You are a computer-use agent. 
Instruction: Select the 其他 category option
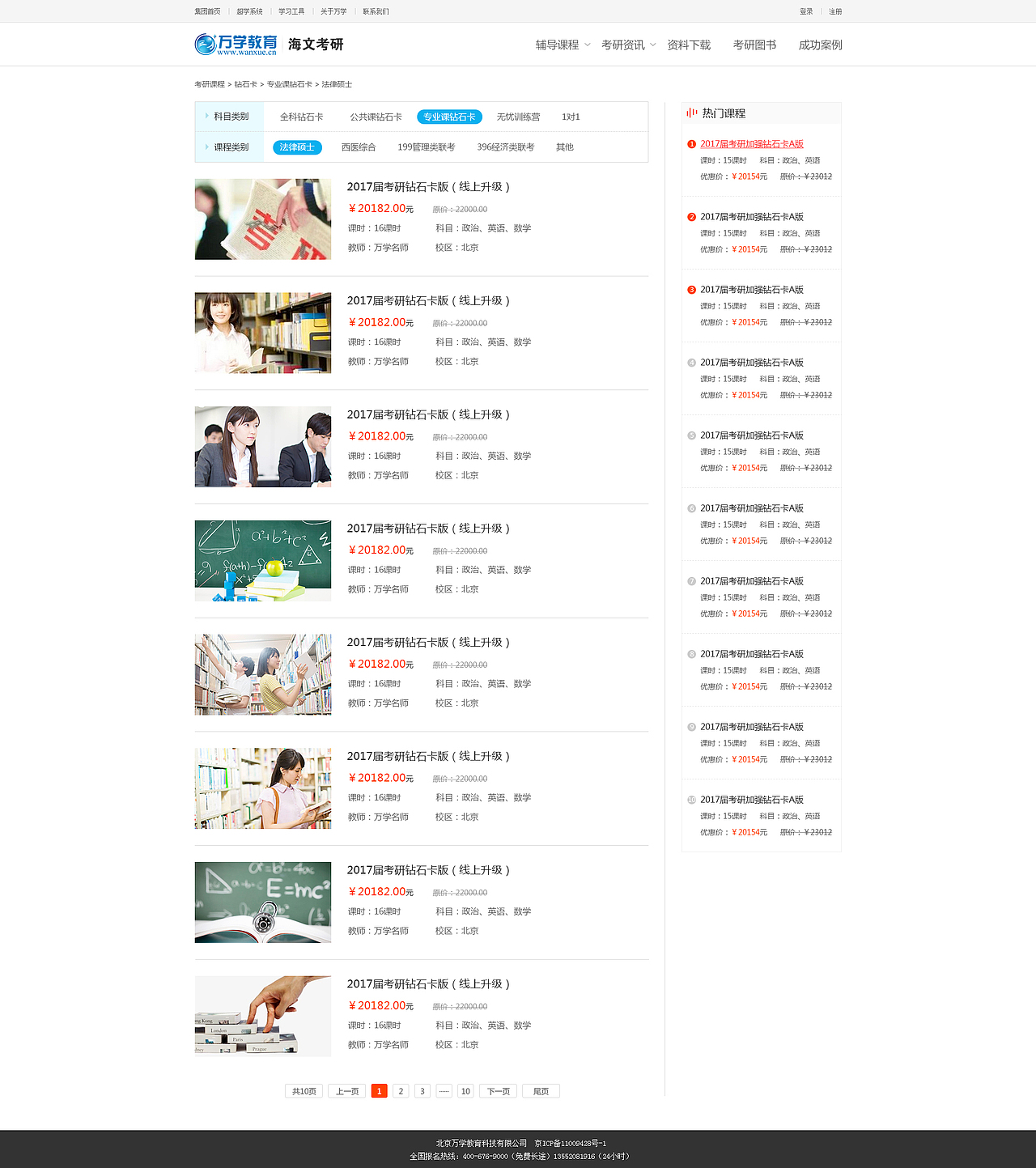[x=564, y=147]
